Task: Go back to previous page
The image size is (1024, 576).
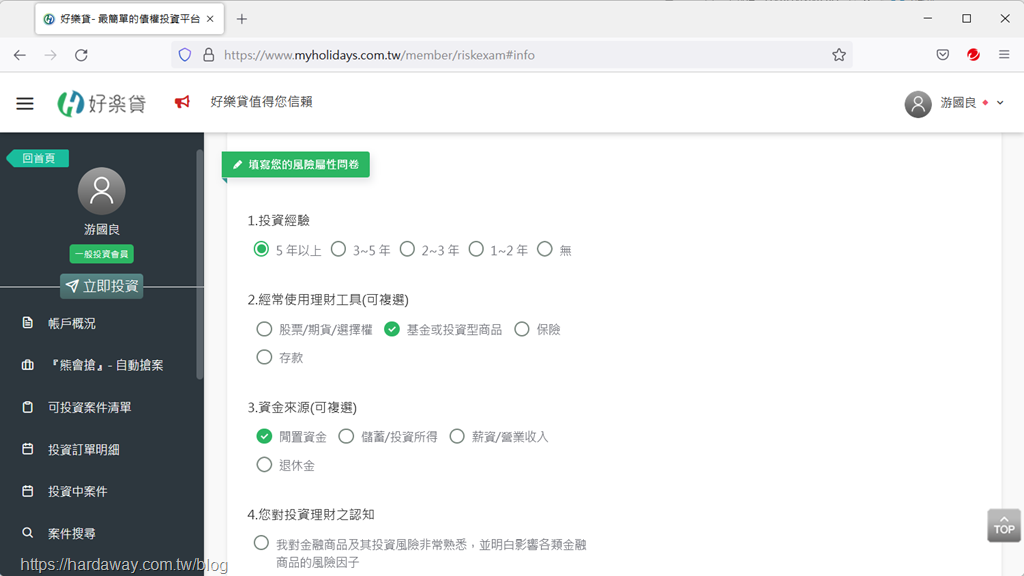Action: [20, 55]
